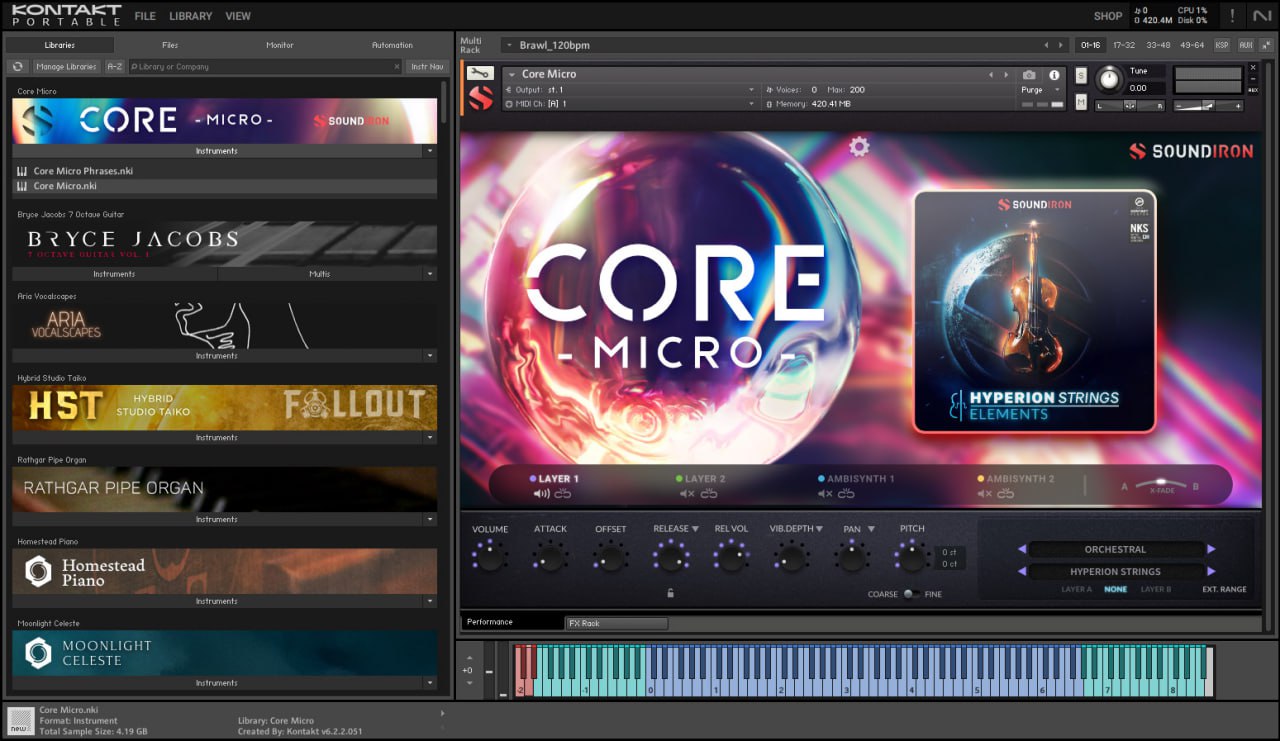Screen dimensions: 1280x741
Task: Switch to the Monitor tab
Action: tap(280, 45)
